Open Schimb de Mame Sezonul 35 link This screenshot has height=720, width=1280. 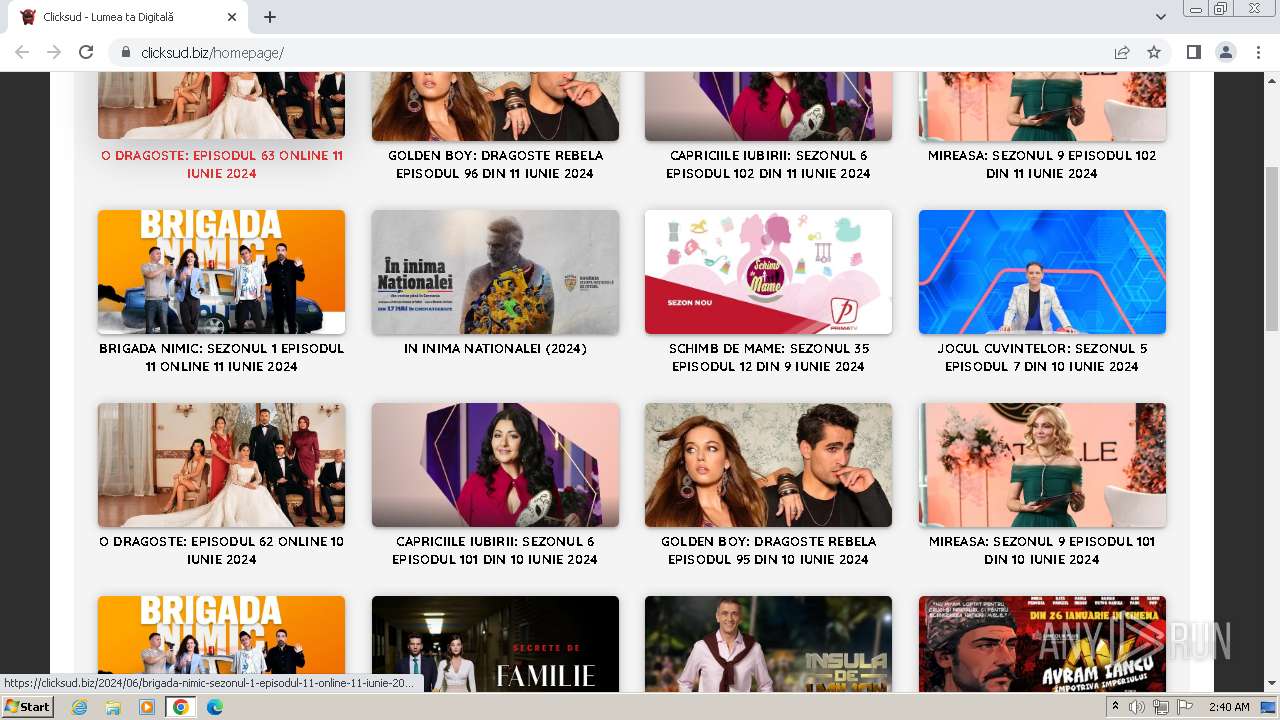[768, 358]
